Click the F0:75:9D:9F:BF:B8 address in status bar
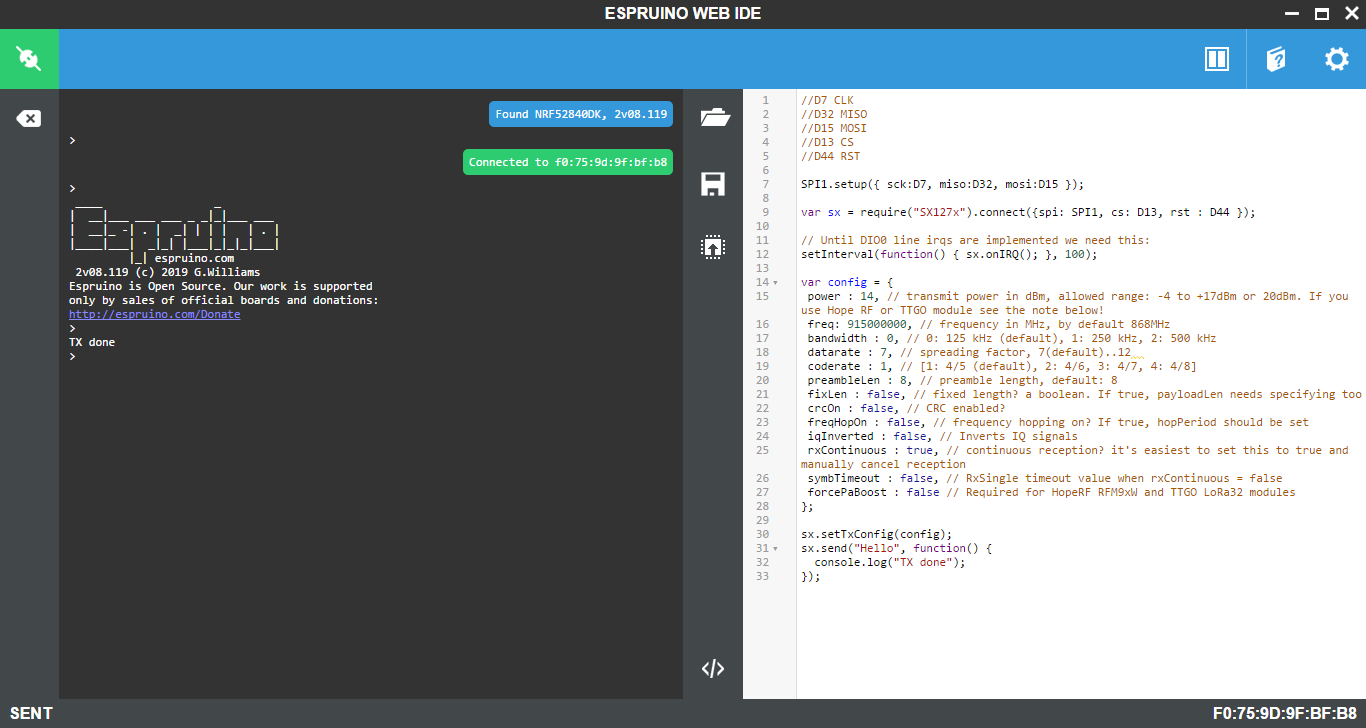Viewport: 1366px width, 728px height. (1285, 713)
